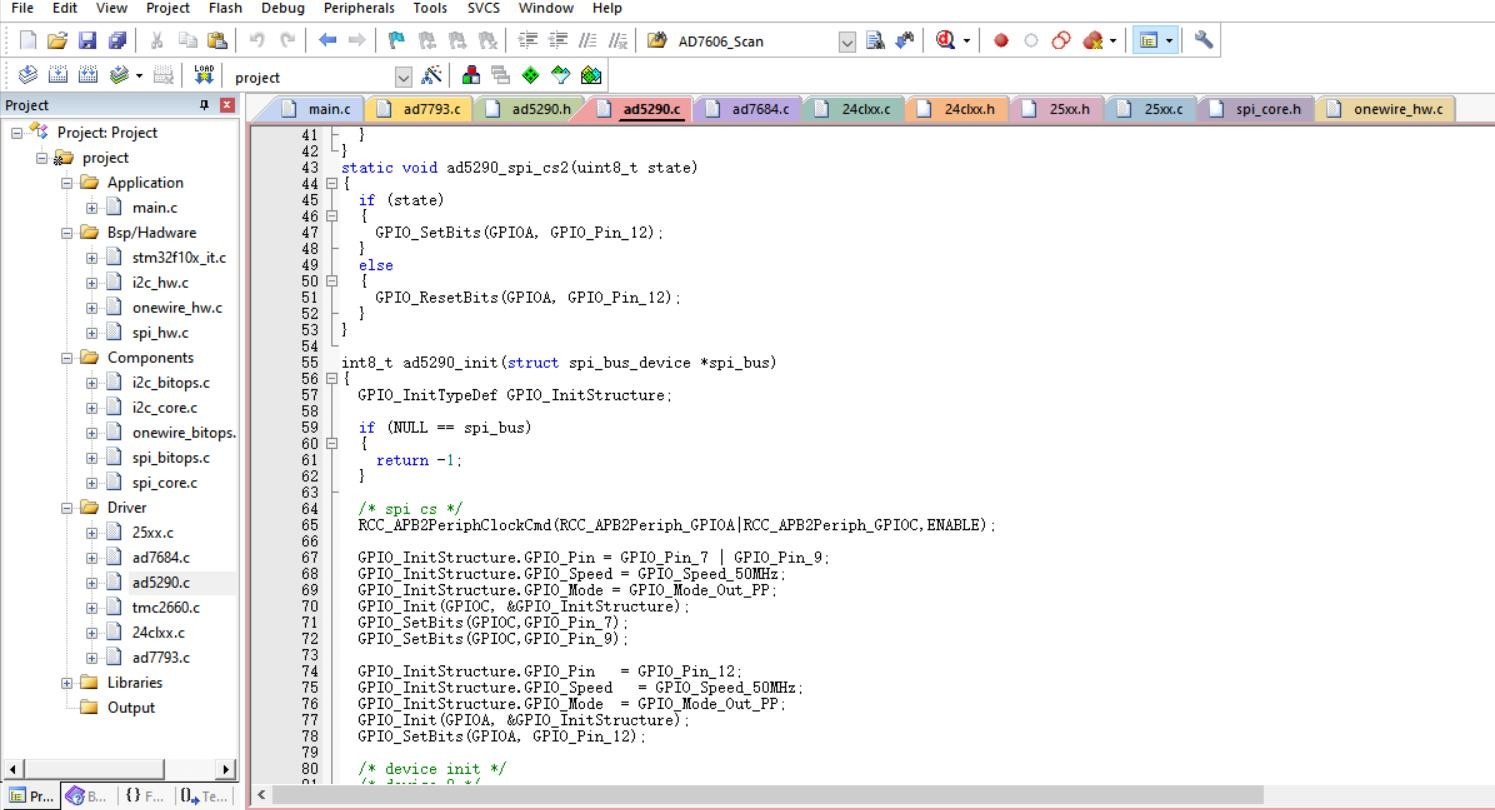
Task: Click project panel scroll right arrow
Action: coord(226,769)
